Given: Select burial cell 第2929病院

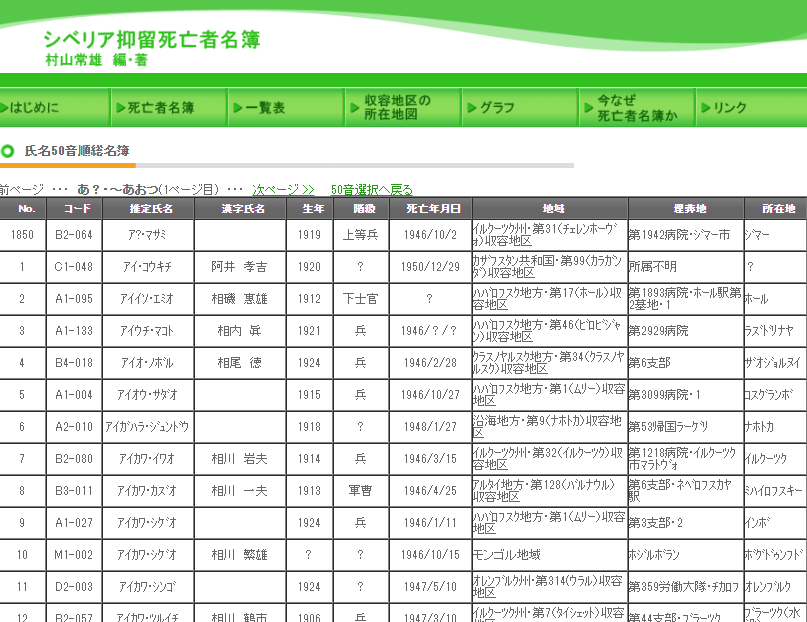Looking at the screenshot, I should (x=686, y=331).
